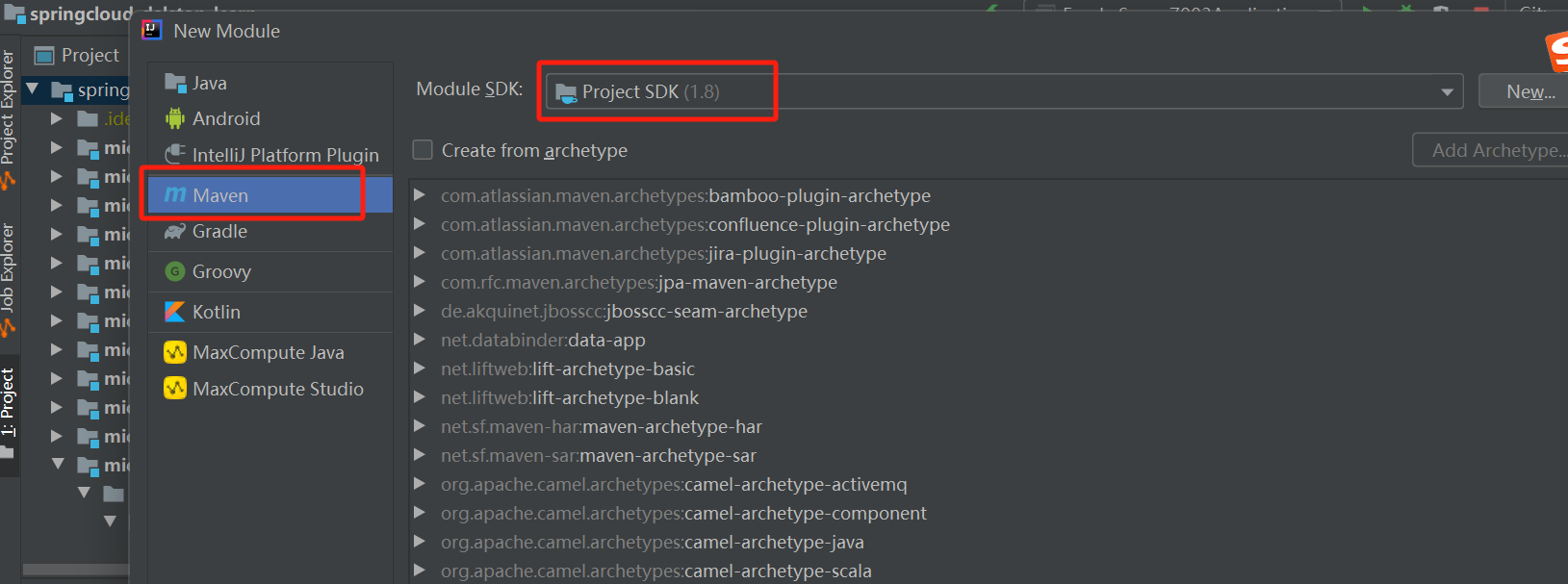Select Gradle module type
Screen dimensions: 1568x584
[x=270, y=231]
